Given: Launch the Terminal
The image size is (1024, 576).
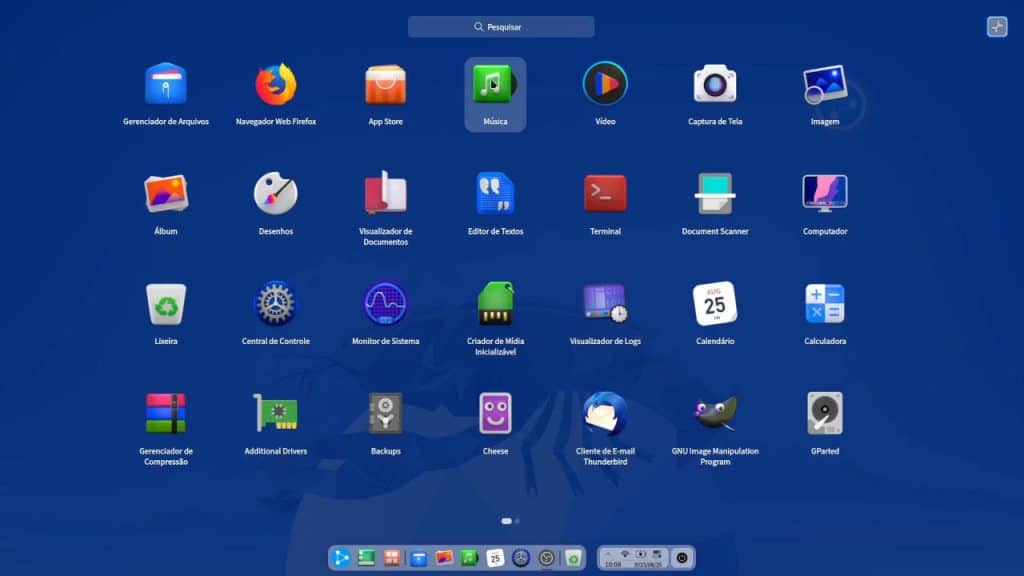Looking at the screenshot, I should (x=605, y=200).
